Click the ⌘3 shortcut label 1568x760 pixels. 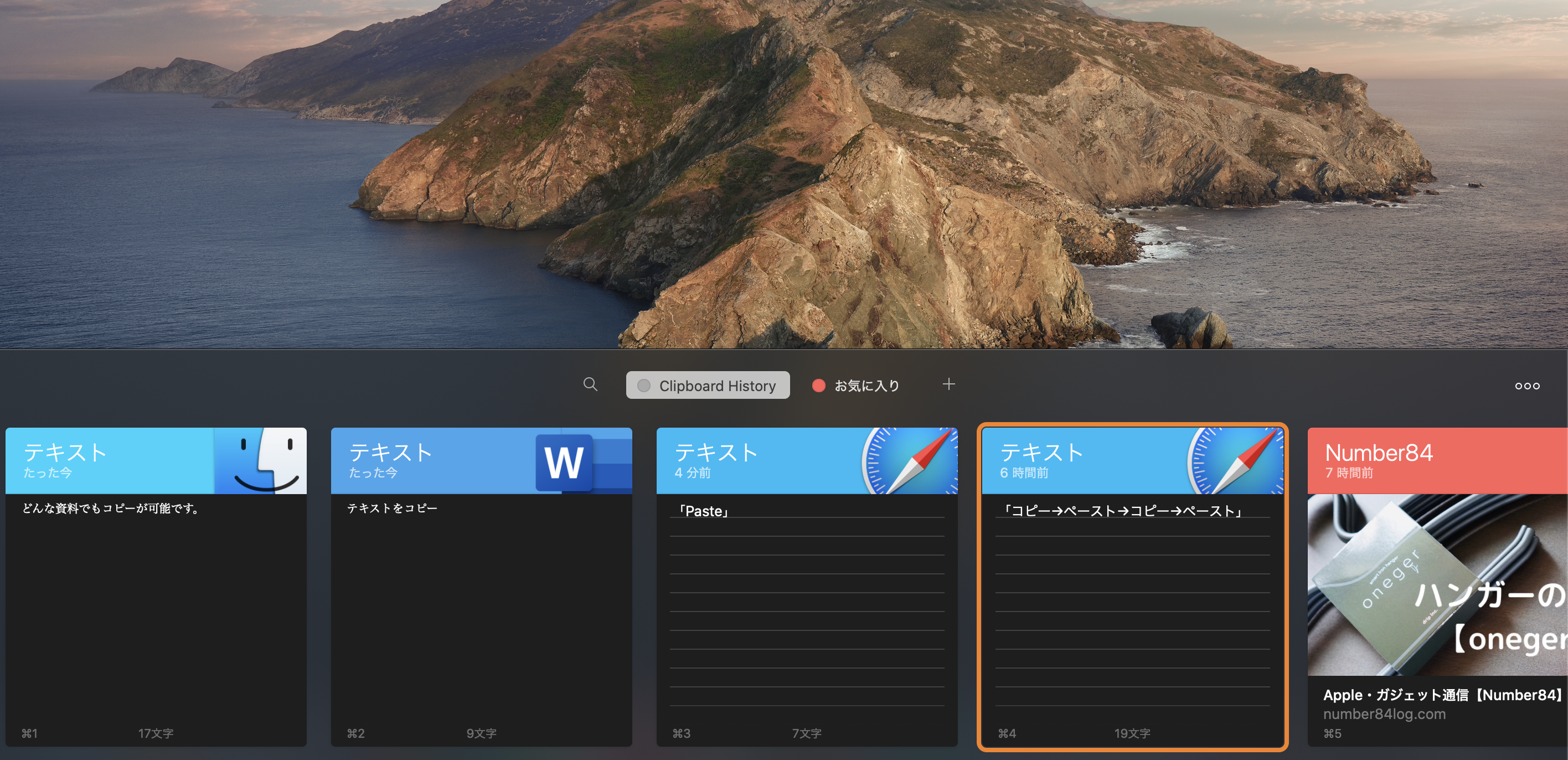click(681, 733)
